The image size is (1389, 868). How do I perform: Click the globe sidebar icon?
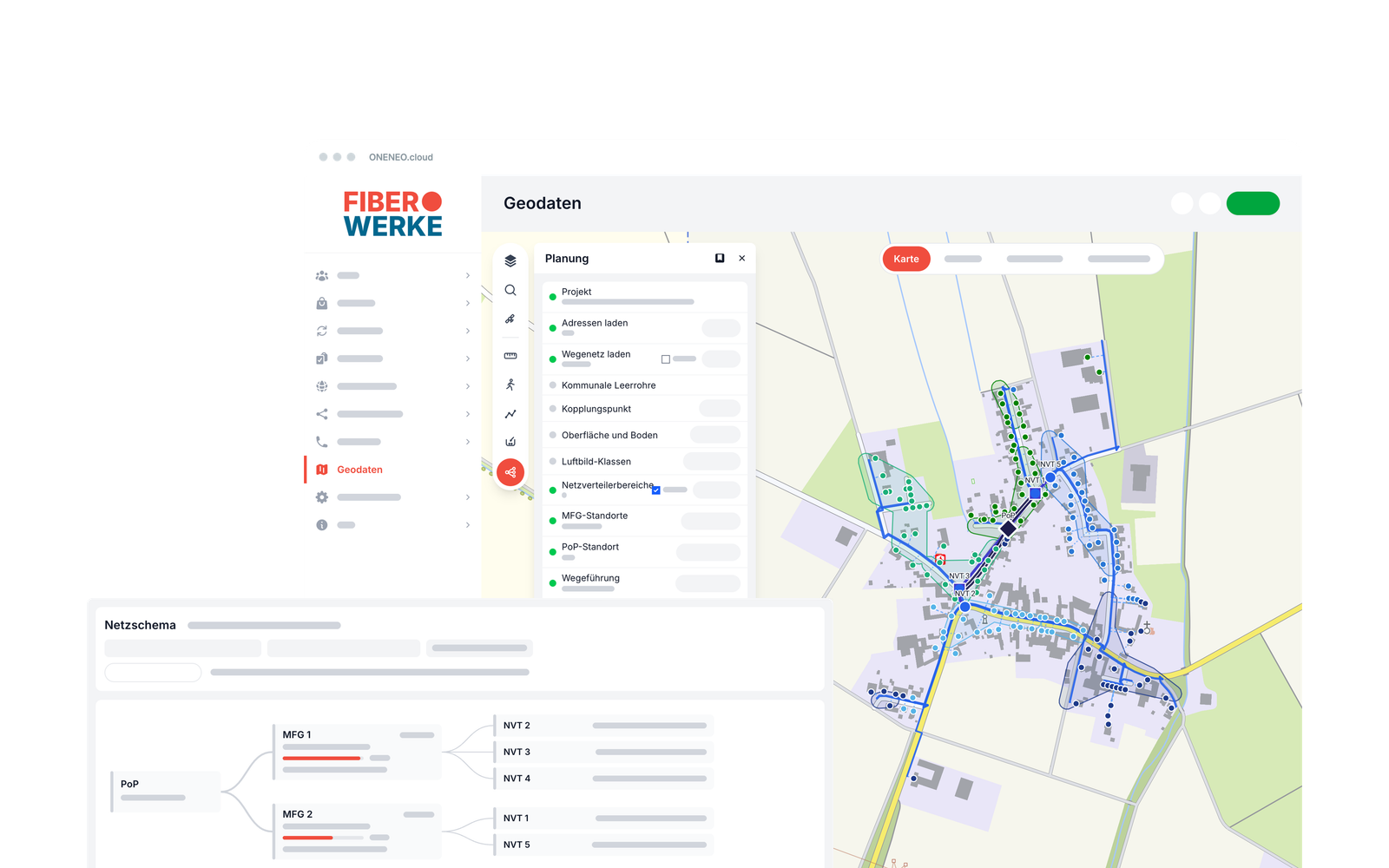322,386
